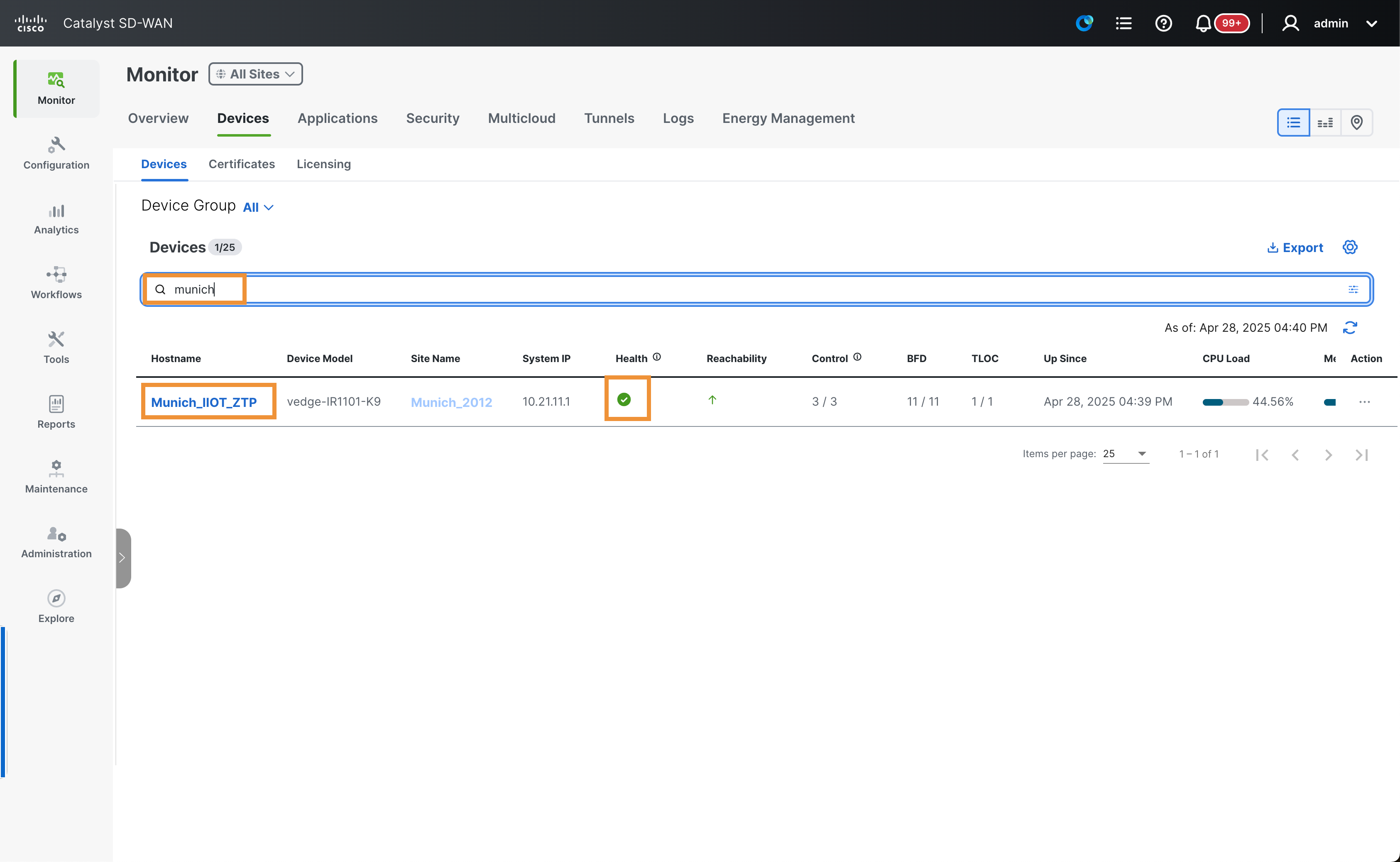
Task: Sort by the System IP column header
Action: tap(546, 359)
